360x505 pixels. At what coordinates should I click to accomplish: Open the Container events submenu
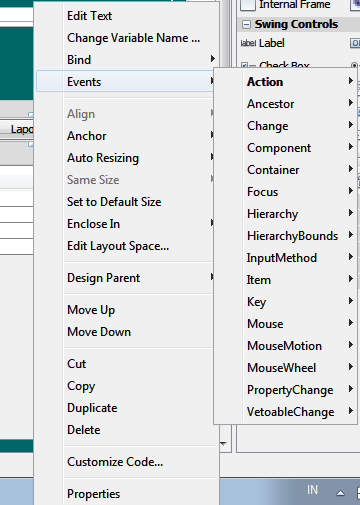285,170
